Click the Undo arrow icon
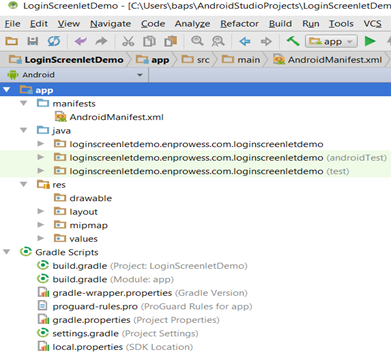Viewport: 391px width, 360px height. (x=81, y=41)
